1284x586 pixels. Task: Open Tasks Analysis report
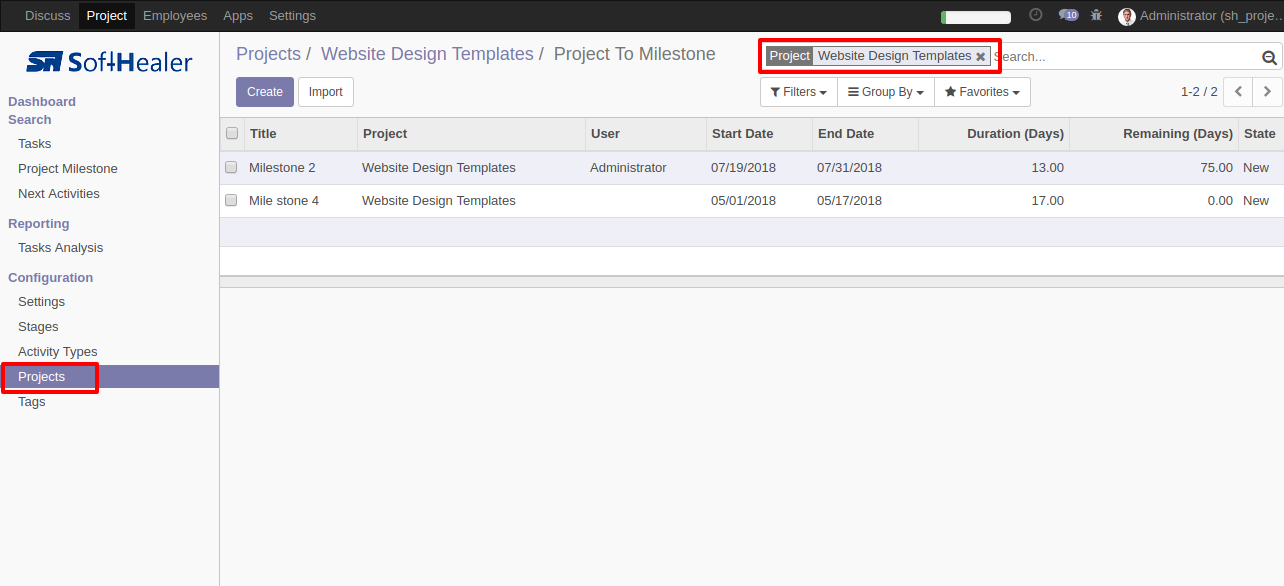tap(61, 248)
